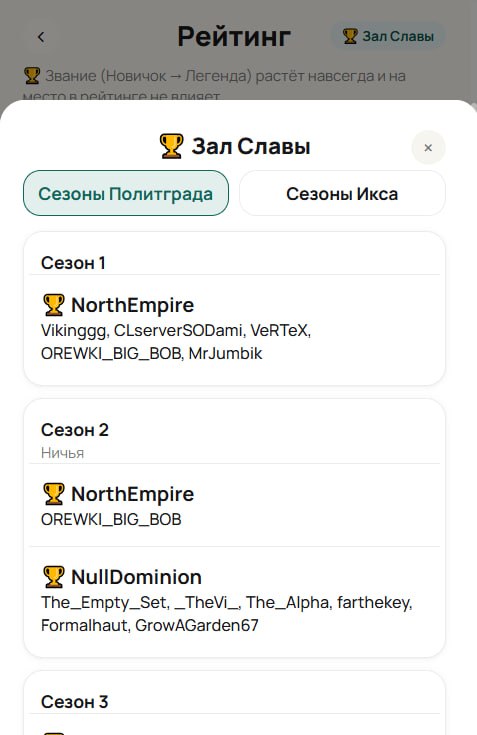Click NullDominion member names list
This screenshot has width=477, height=735.
click(x=227, y=614)
